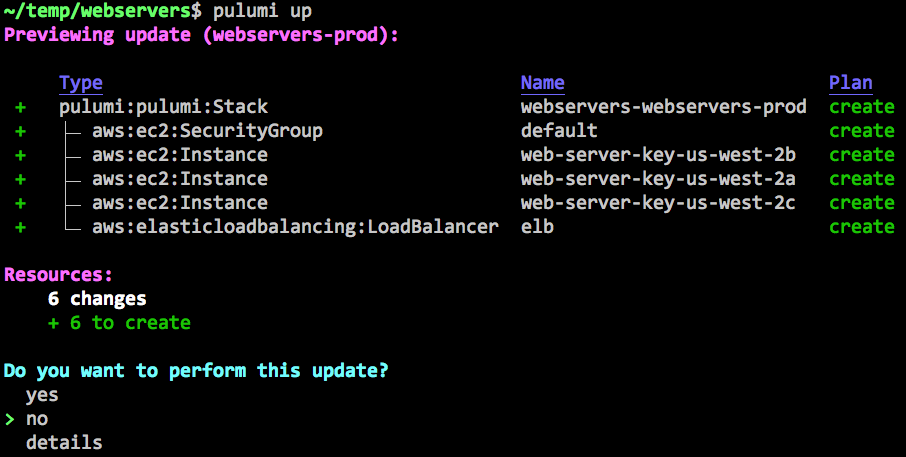Click the plus icon on the web-server-key-us-west-2b row
Screen dimensions: 906x457
[x=20, y=155]
